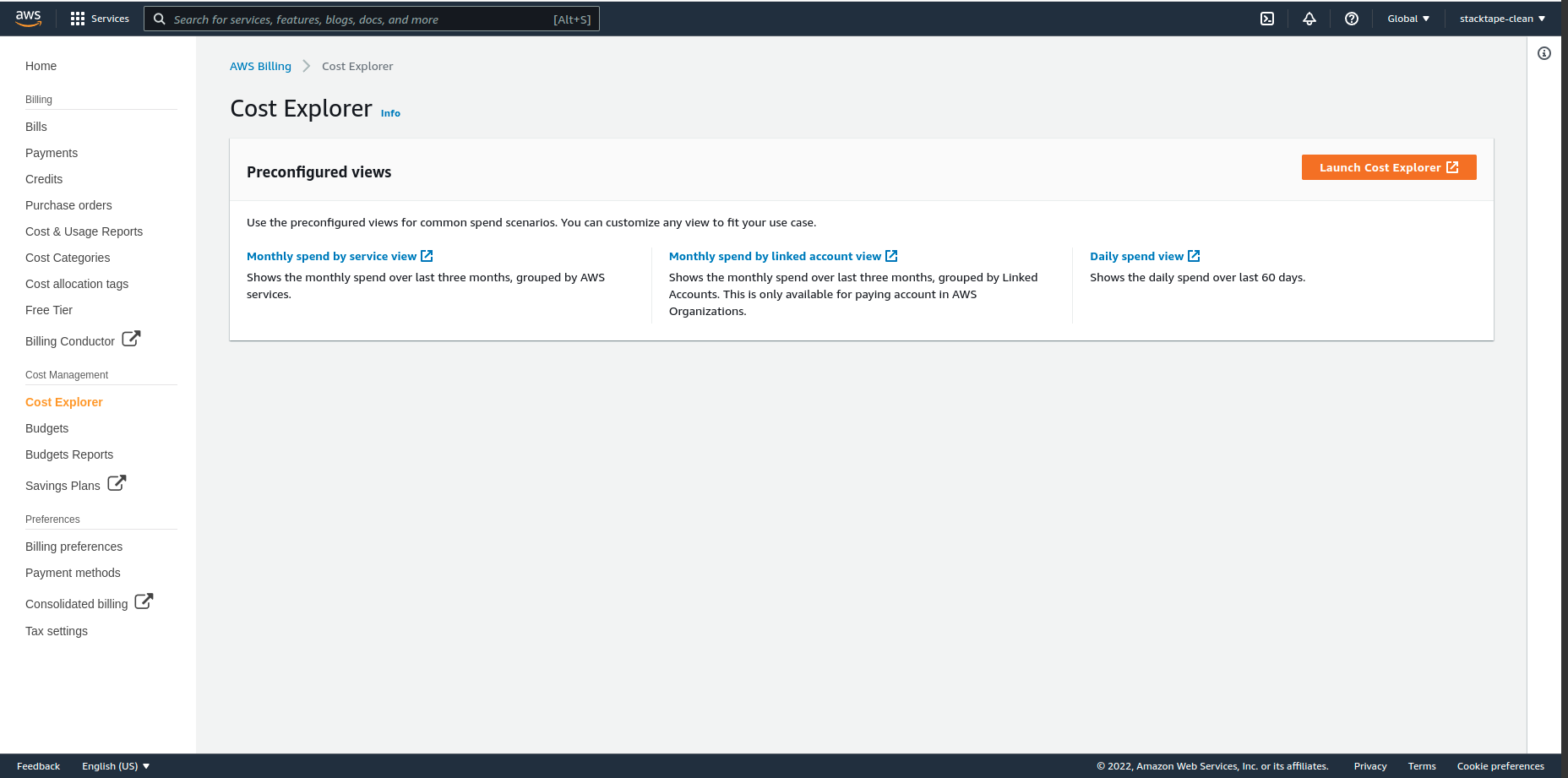Screen dimensions: 1568x778
Task: Open Credits in the sidebar
Action: [x=44, y=179]
